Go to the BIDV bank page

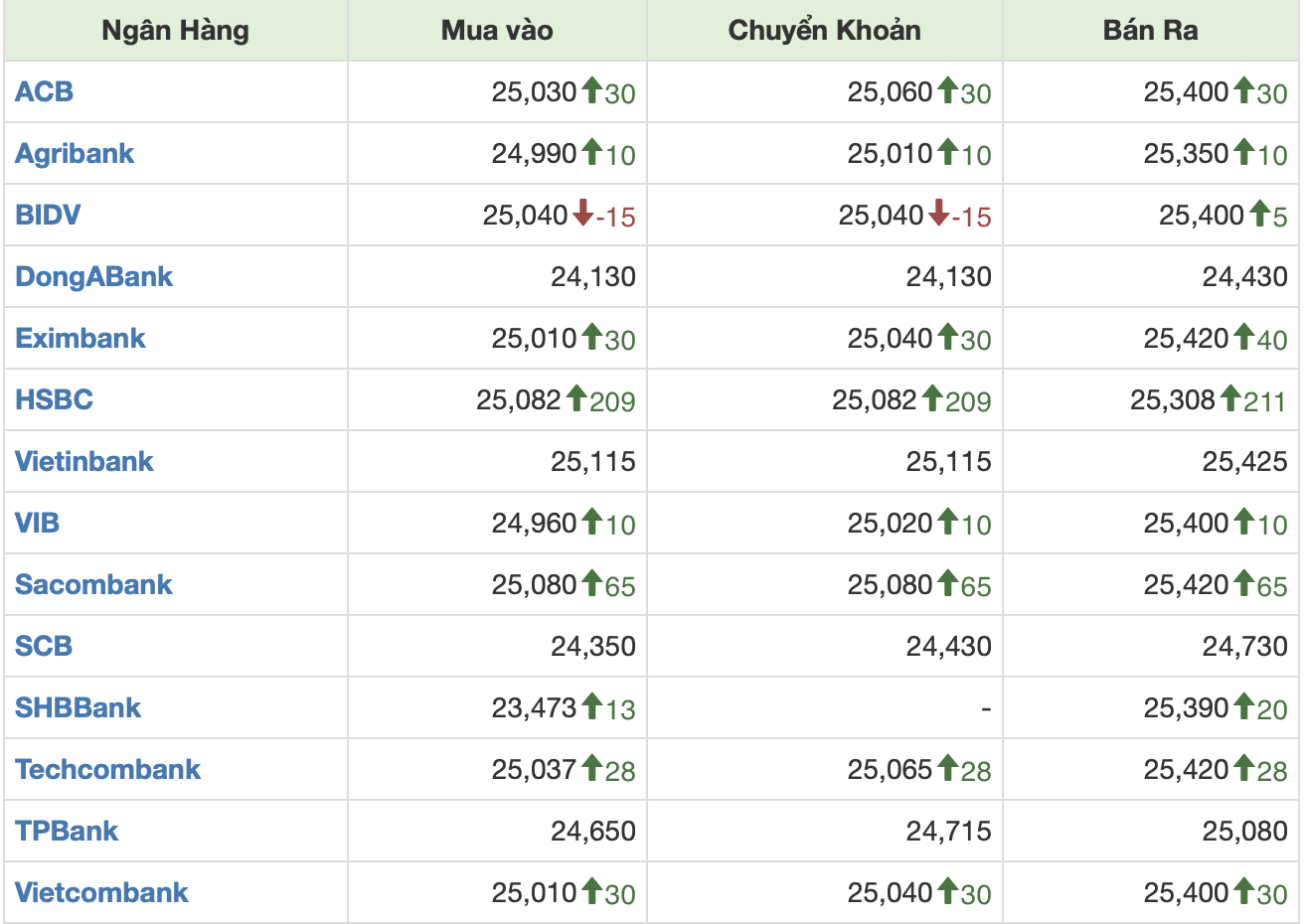[x=48, y=215]
